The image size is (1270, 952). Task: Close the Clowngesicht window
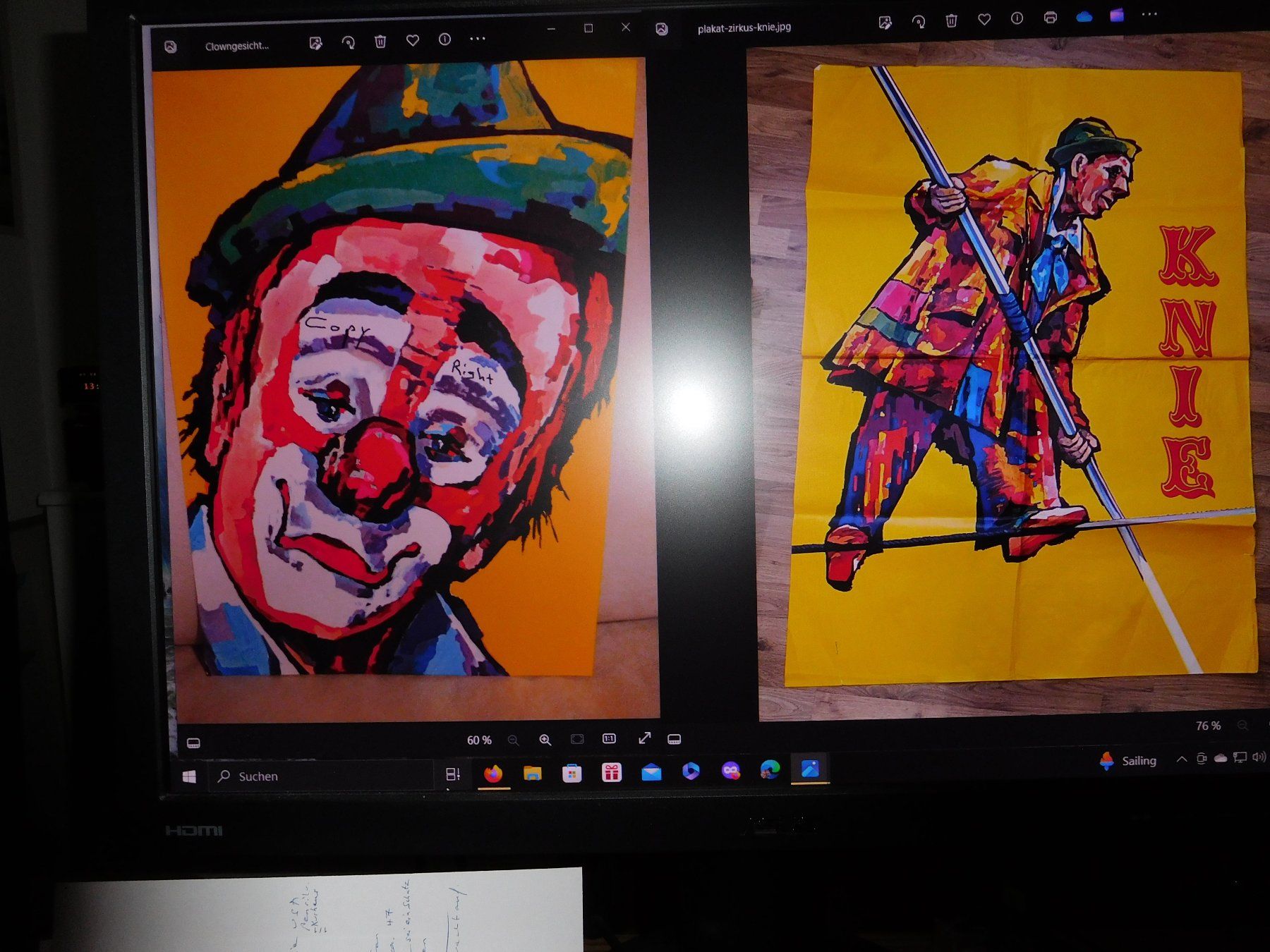tap(626, 27)
